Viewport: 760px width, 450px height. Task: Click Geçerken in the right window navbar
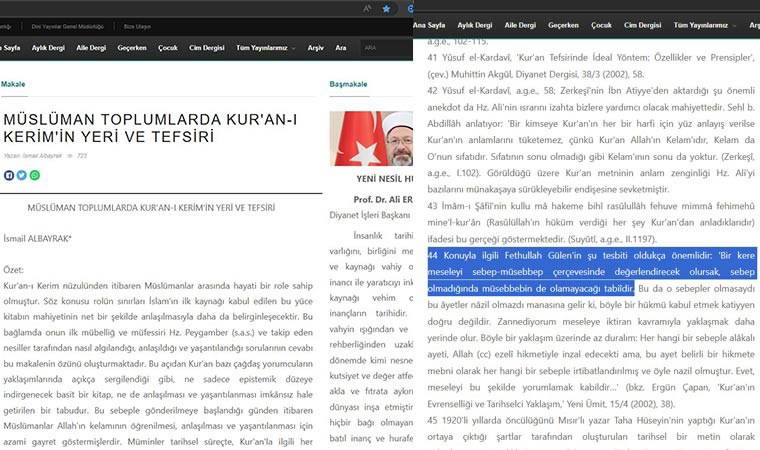click(x=563, y=25)
